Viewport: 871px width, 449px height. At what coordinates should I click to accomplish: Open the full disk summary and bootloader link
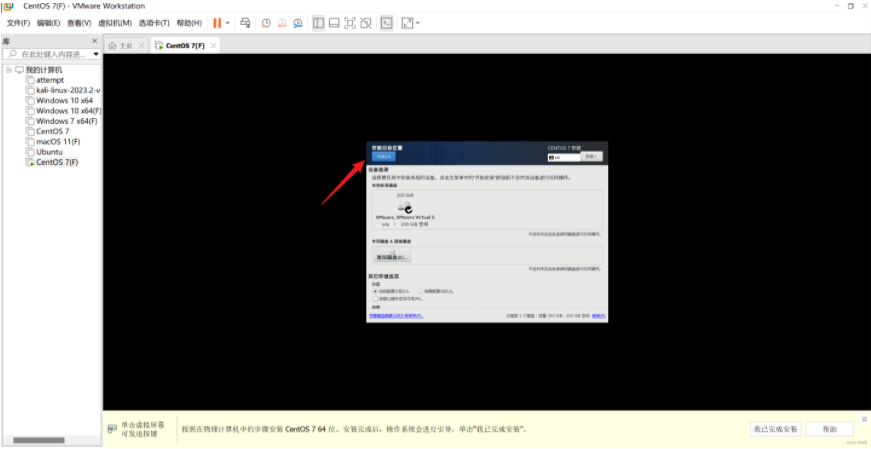[396, 316]
